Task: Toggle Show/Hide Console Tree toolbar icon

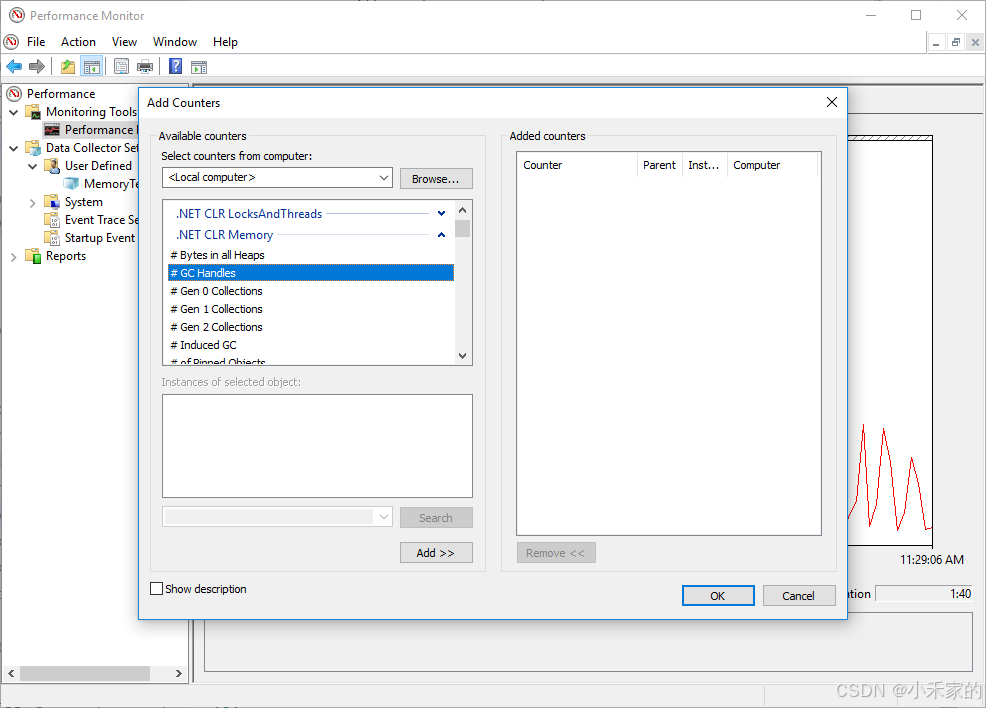Action: tap(92, 66)
